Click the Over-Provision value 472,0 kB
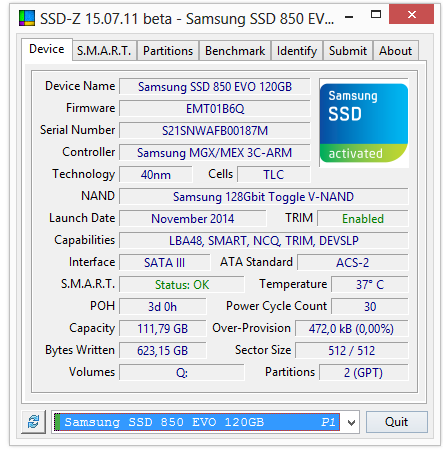The height and width of the screenshot is (451, 443). [x=351, y=329]
